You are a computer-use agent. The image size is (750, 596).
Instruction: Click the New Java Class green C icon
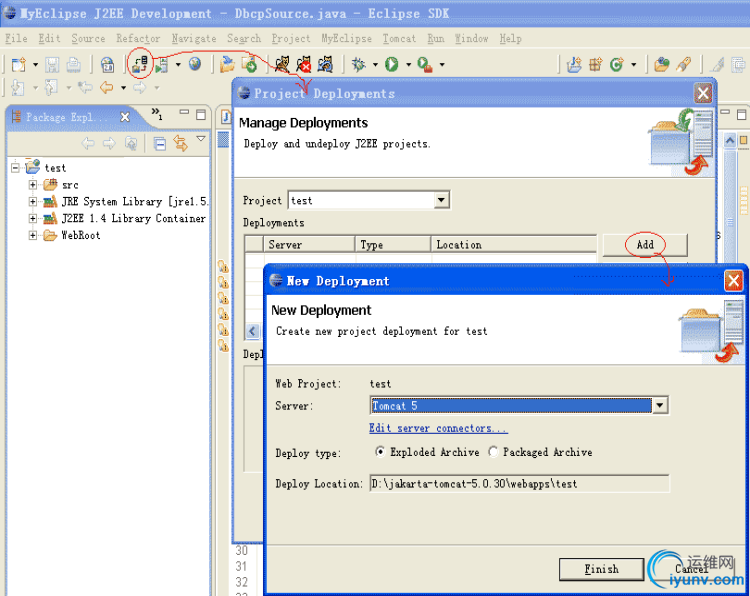click(617, 64)
